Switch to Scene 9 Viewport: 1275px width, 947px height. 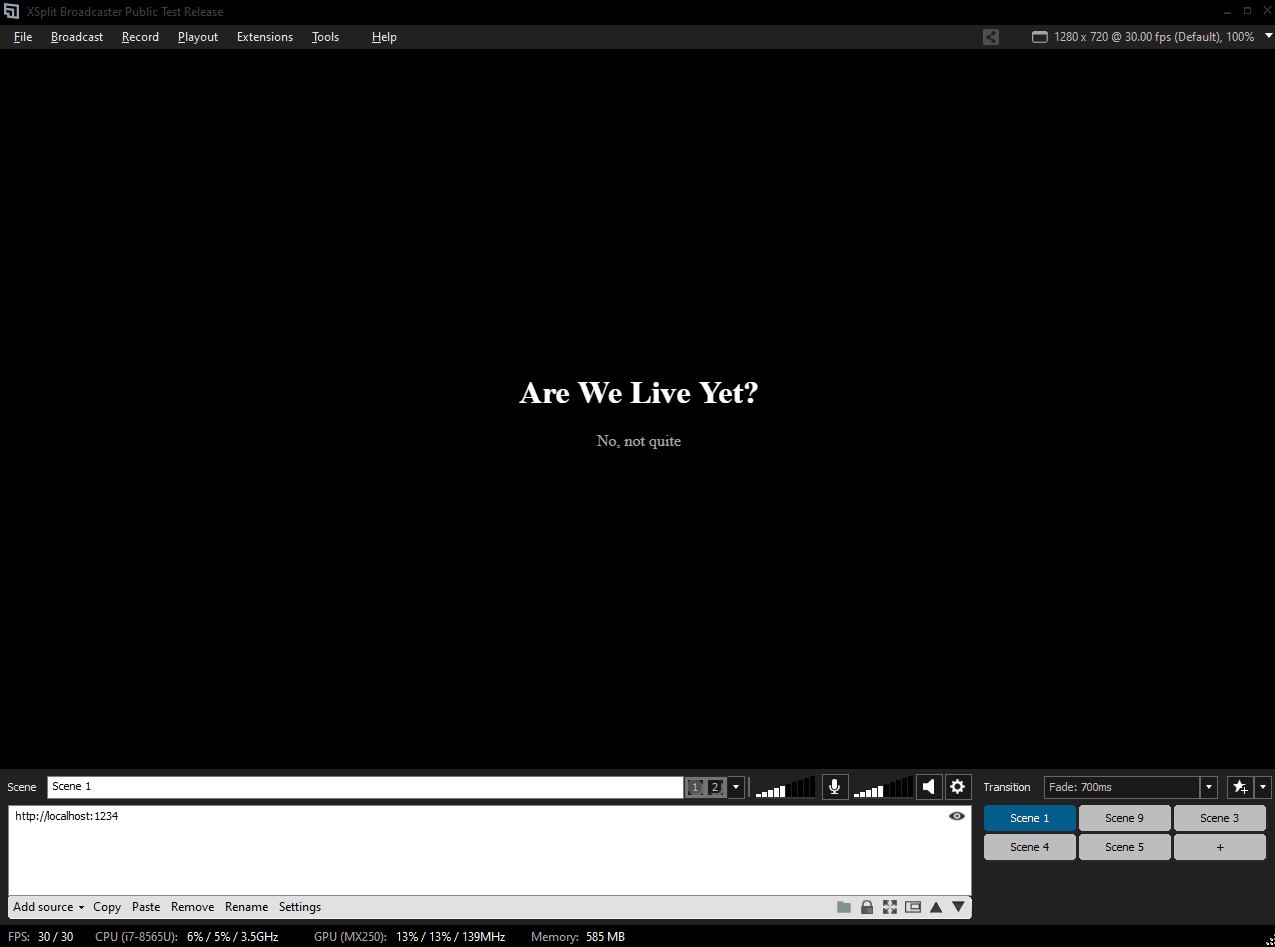pos(1124,818)
